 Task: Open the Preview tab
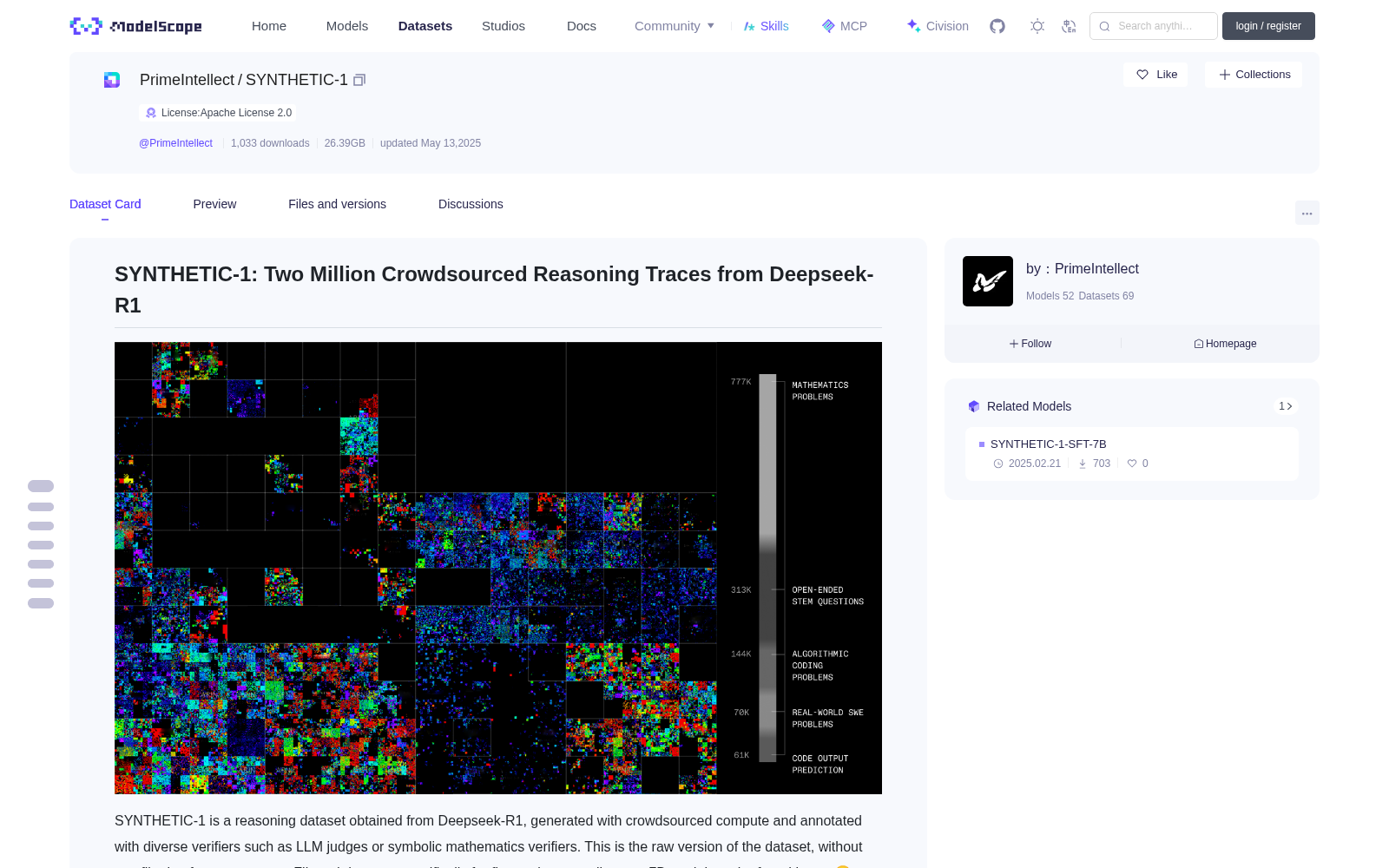click(214, 204)
